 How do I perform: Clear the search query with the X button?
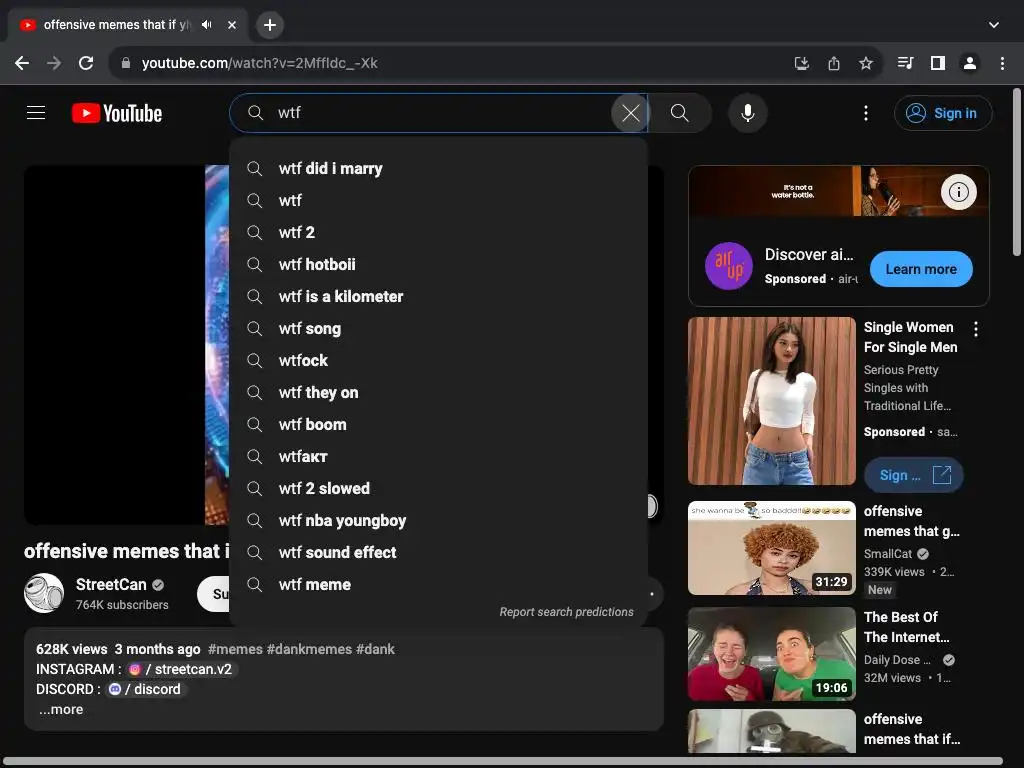[630, 113]
